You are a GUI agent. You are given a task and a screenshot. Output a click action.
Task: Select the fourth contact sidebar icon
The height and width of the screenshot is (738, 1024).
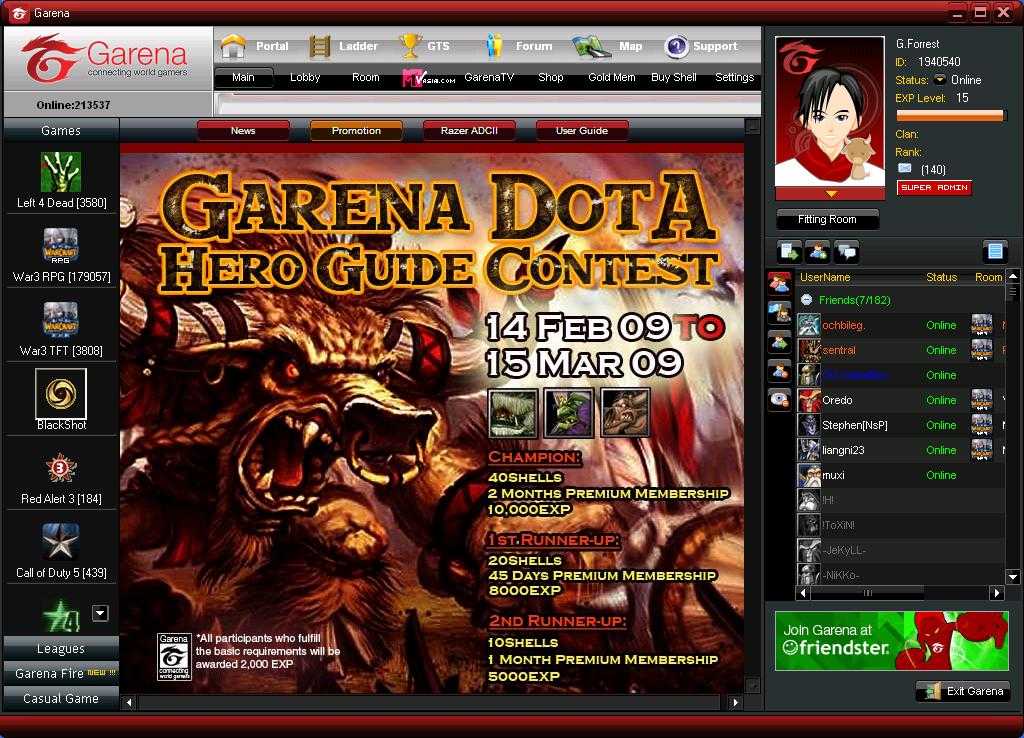[x=779, y=370]
